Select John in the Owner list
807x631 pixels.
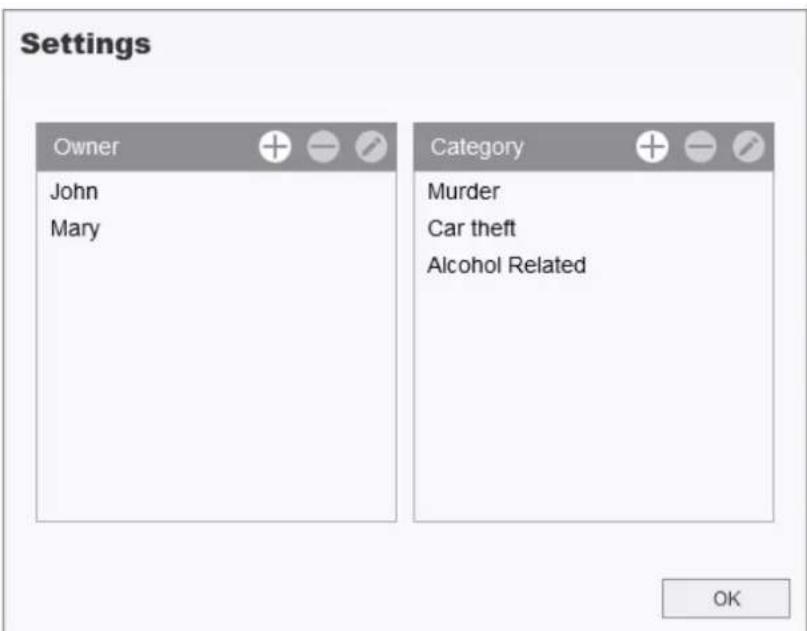pos(74,192)
